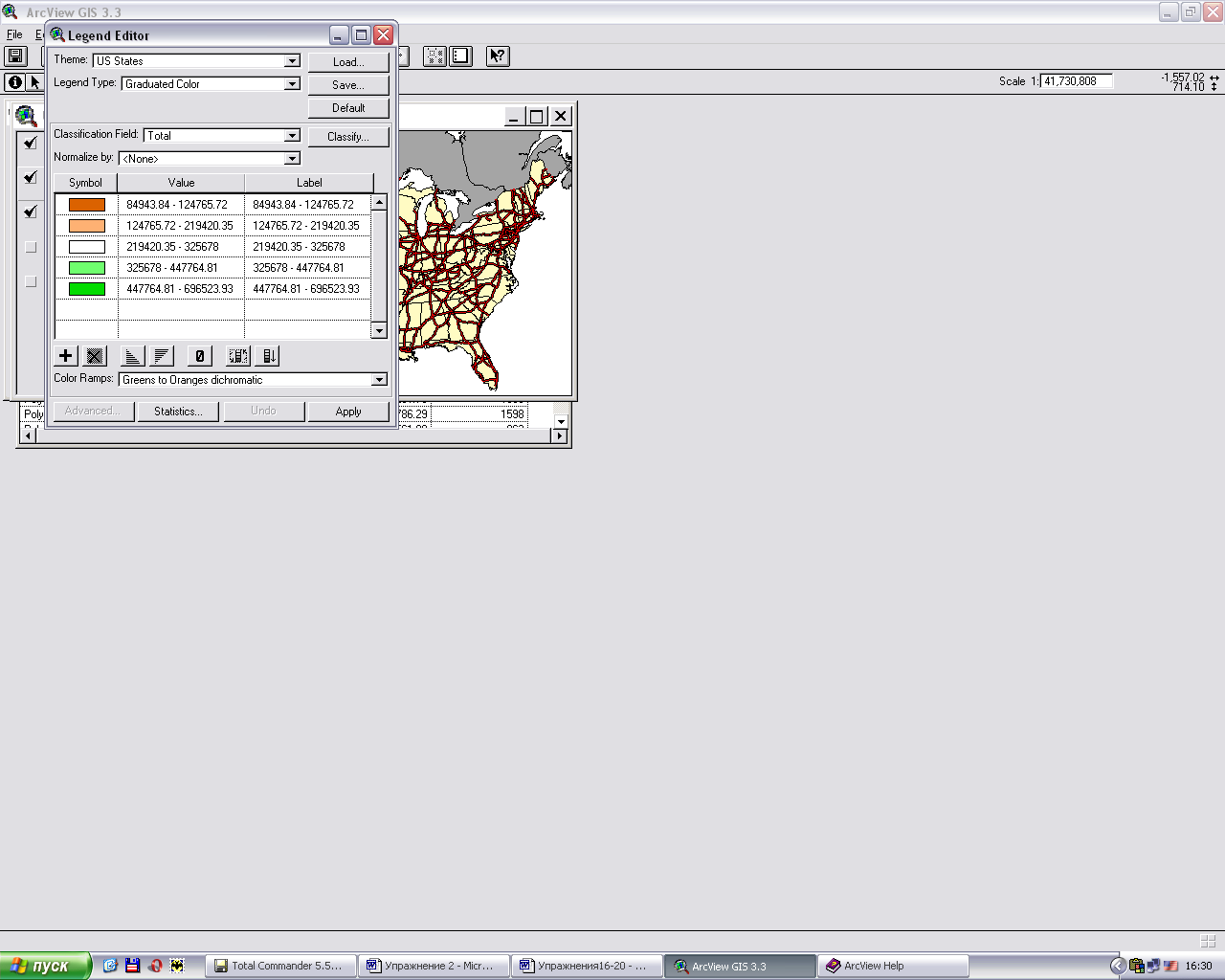Click the ramp colors icon in Legend Editor
Screen dimensions: 1225x980
[269, 356]
